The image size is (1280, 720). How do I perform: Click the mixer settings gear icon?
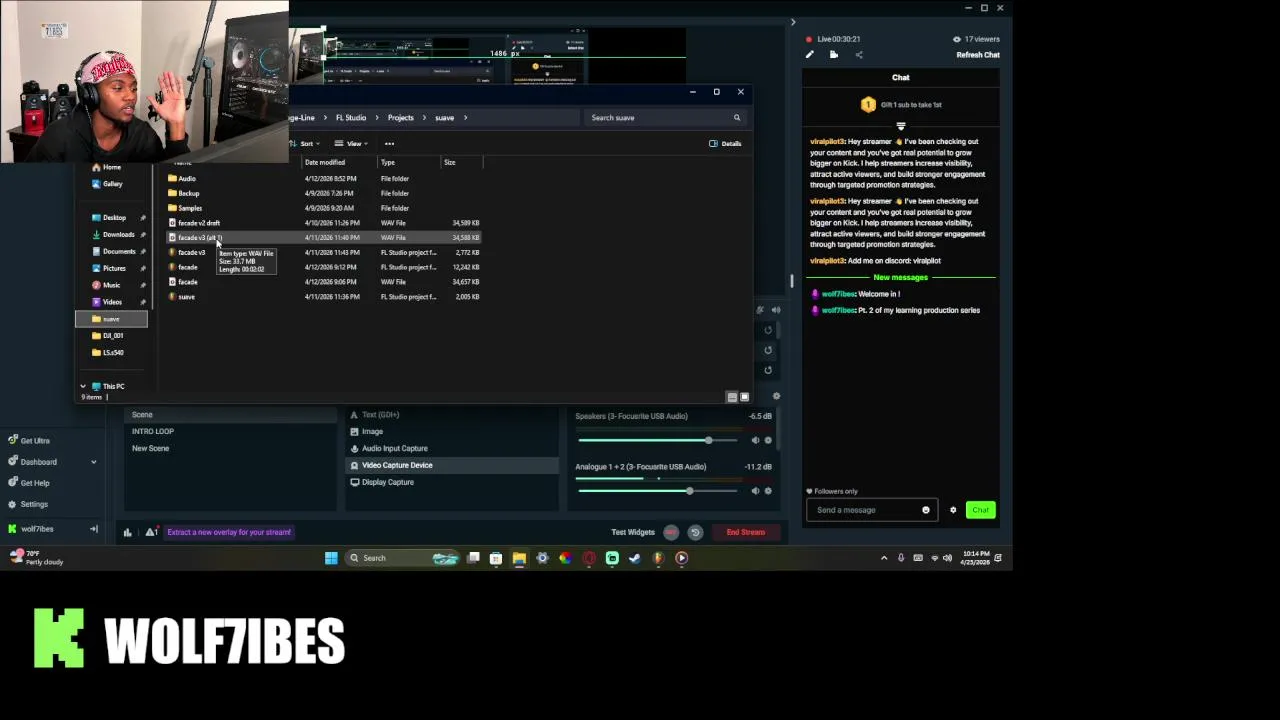777,396
